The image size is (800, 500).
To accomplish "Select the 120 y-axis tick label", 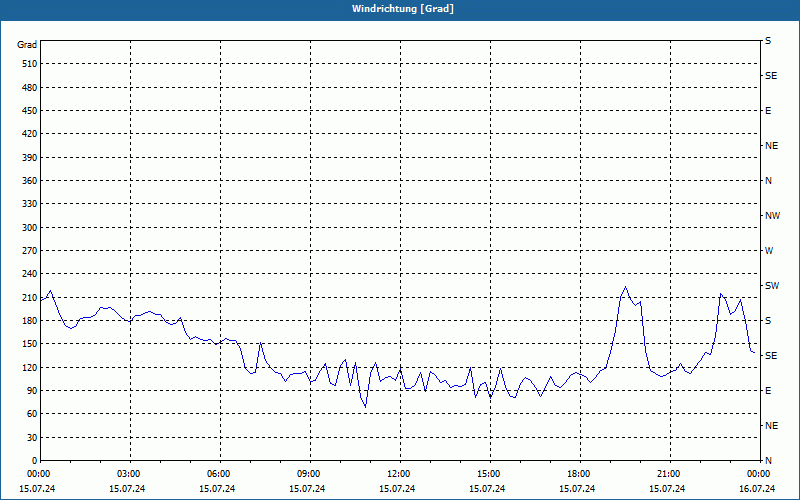I will pos(30,367).
